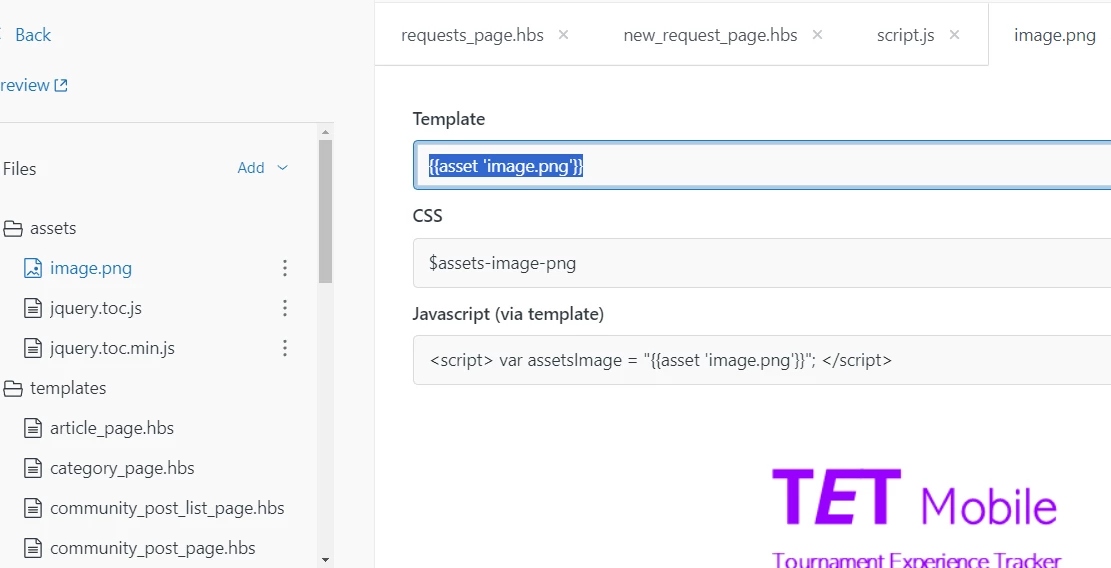This screenshot has height=568, width=1111.
Task: Click the CSS label
Action: [x=427, y=216]
